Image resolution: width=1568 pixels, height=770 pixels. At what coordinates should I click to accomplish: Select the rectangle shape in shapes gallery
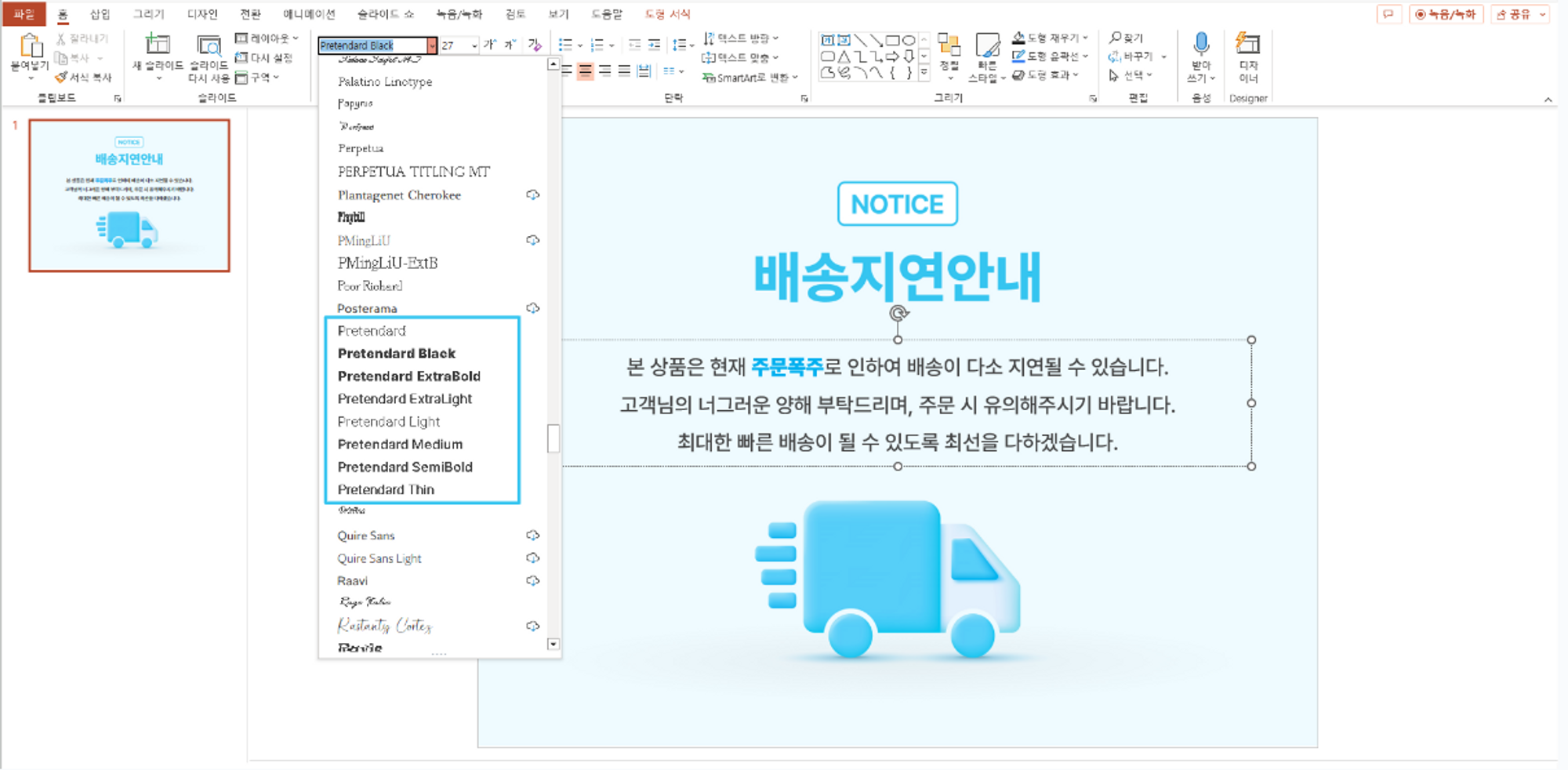pos(892,40)
